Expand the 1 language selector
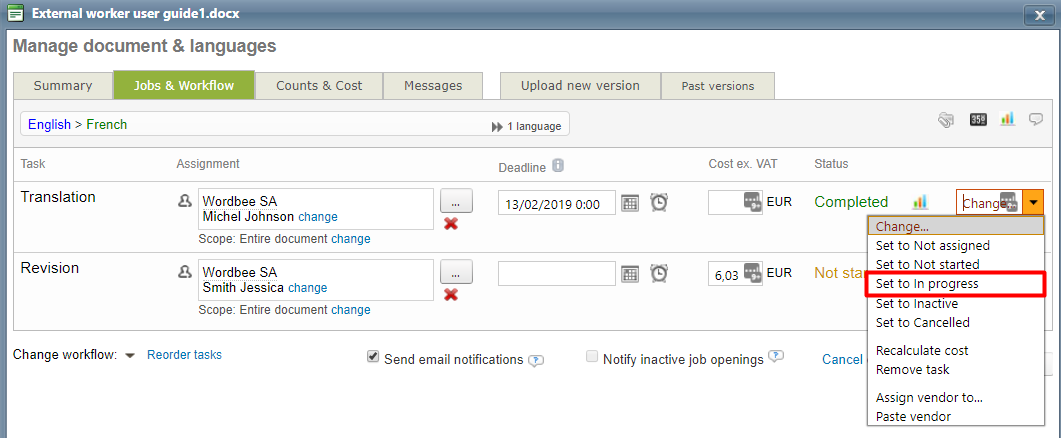This screenshot has height=438, width=1061. click(526, 126)
